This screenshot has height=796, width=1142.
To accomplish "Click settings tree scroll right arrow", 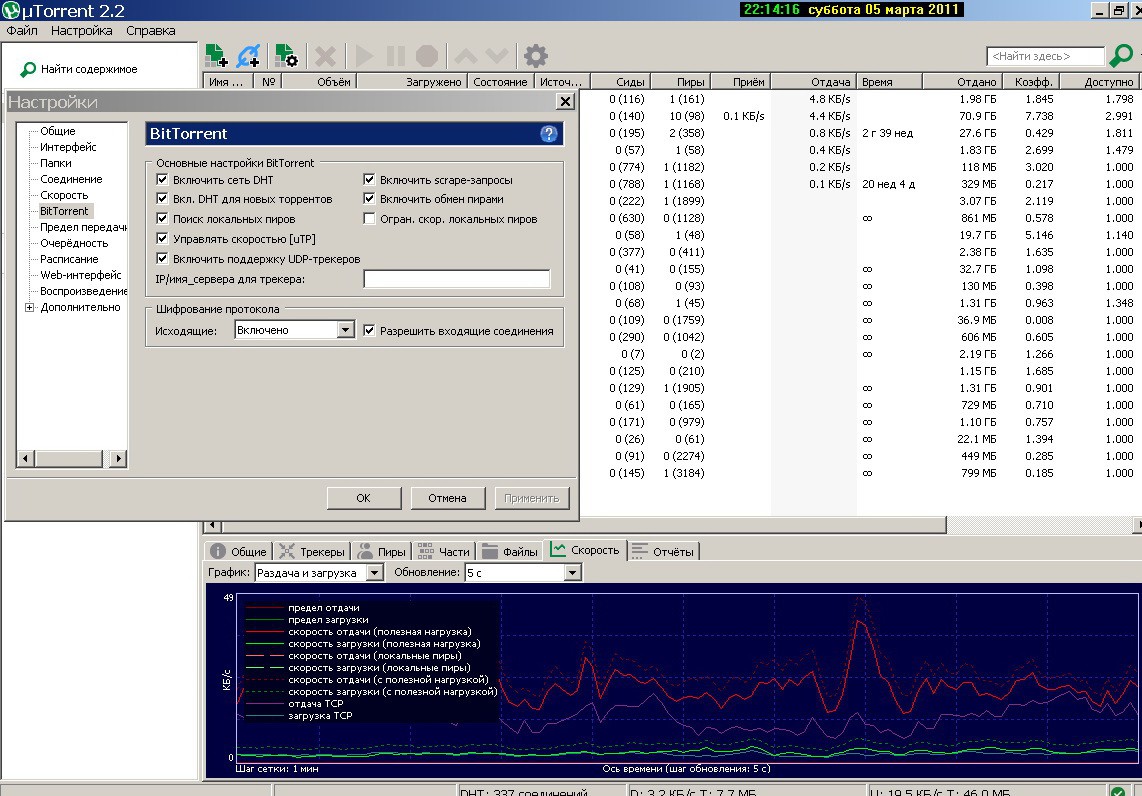I will tap(118, 458).
